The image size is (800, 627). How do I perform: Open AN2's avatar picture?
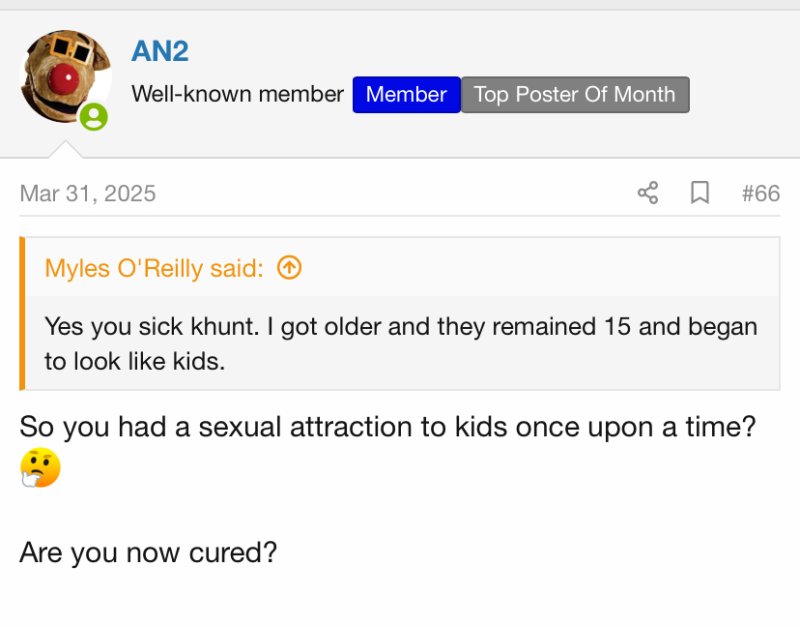pyautogui.click(x=64, y=76)
